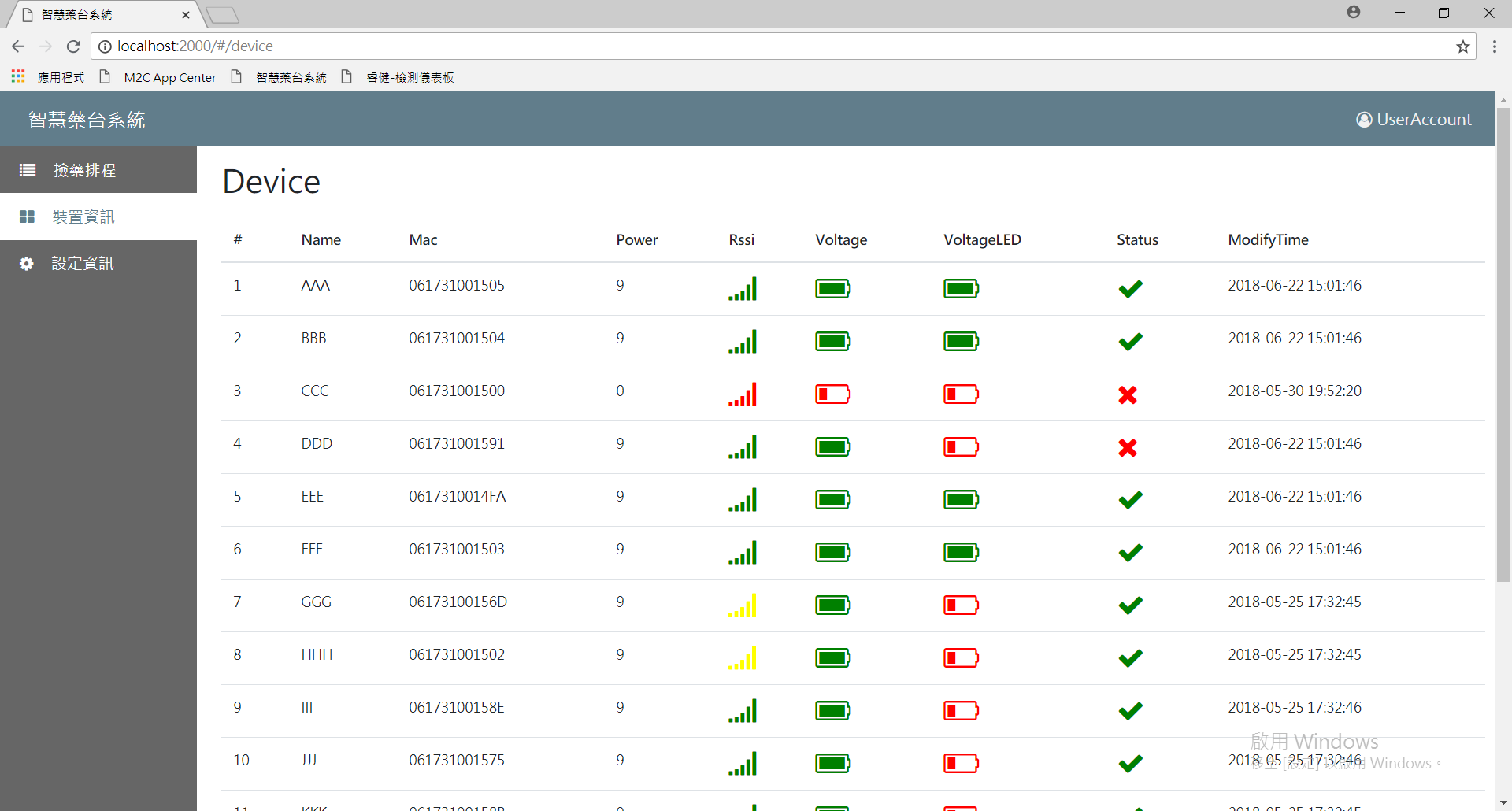The image size is (1512, 811).
Task: Click the user avatar icon beside UserAccount
Action: coord(1364,120)
